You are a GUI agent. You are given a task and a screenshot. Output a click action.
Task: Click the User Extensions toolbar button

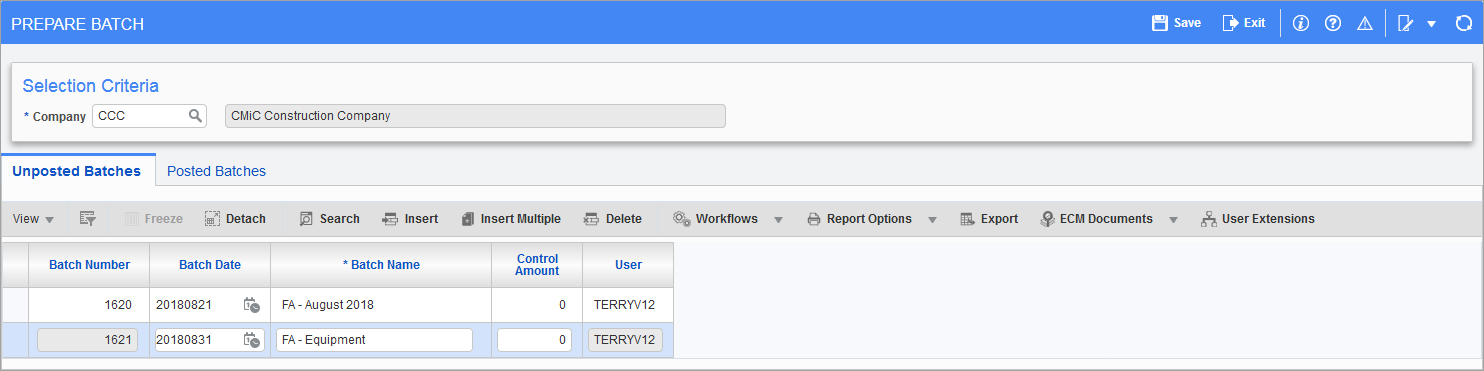point(1258,219)
